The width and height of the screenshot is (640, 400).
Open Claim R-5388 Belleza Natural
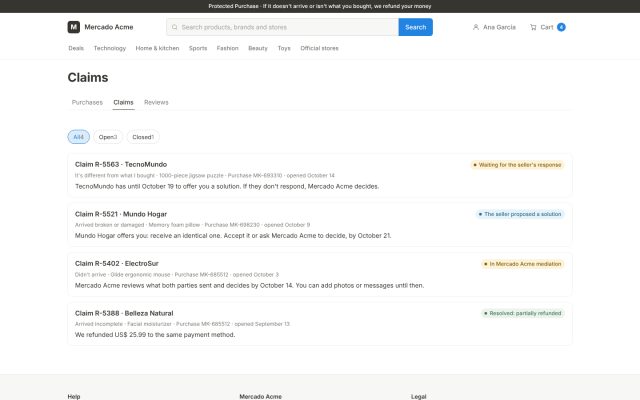(x=320, y=324)
